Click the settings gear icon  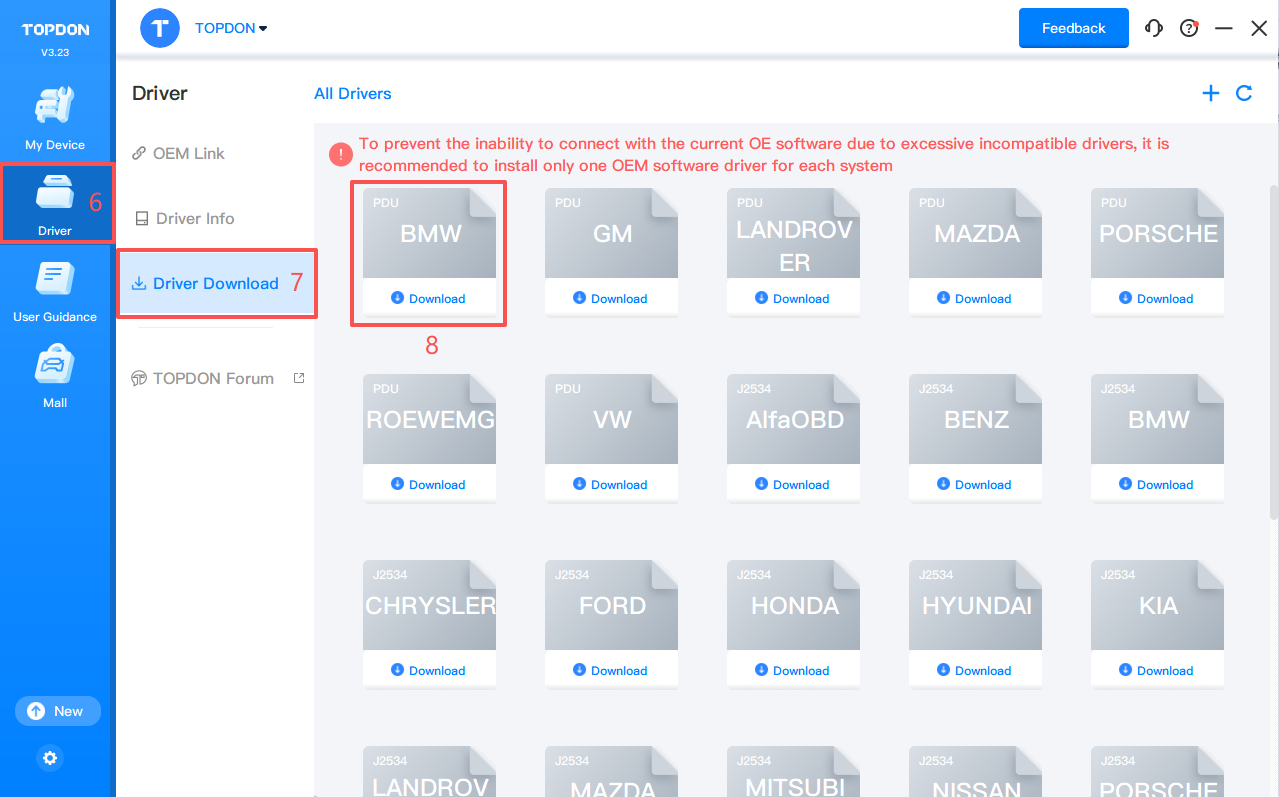[51, 758]
